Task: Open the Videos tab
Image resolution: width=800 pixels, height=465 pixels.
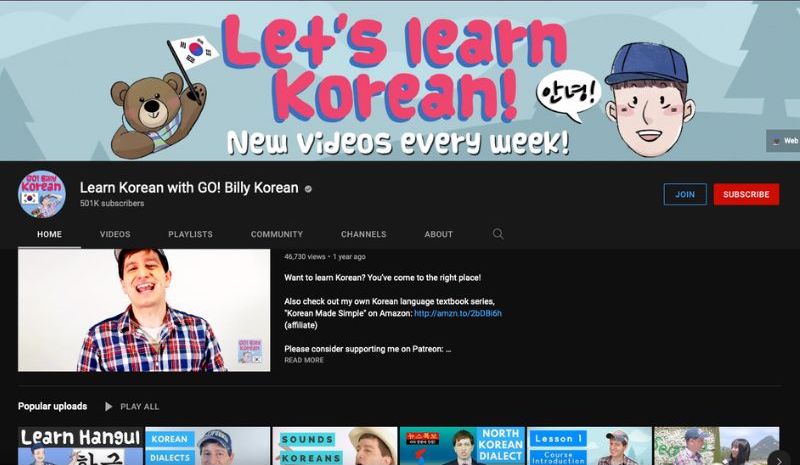Action: pyautogui.click(x=115, y=234)
